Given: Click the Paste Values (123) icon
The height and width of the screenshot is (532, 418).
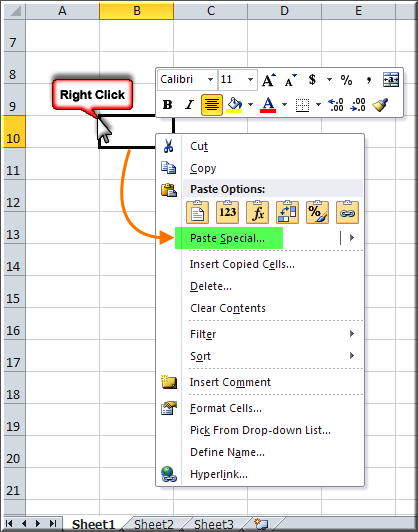Looking at the screenshot, I should (x=228, y=212).
